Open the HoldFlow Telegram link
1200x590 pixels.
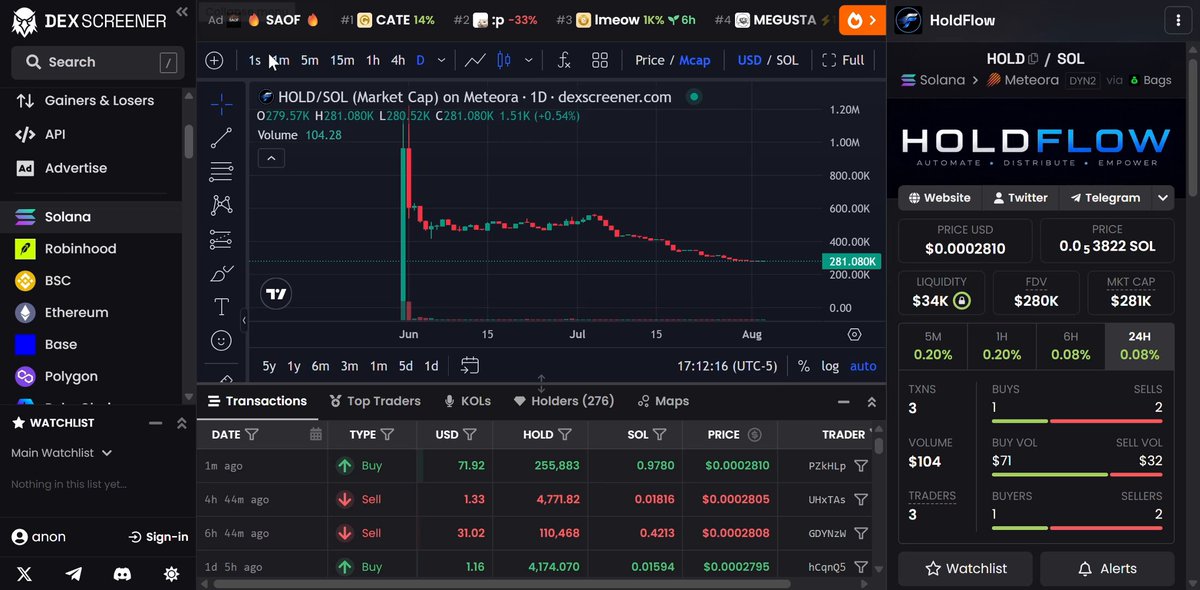1105,198
